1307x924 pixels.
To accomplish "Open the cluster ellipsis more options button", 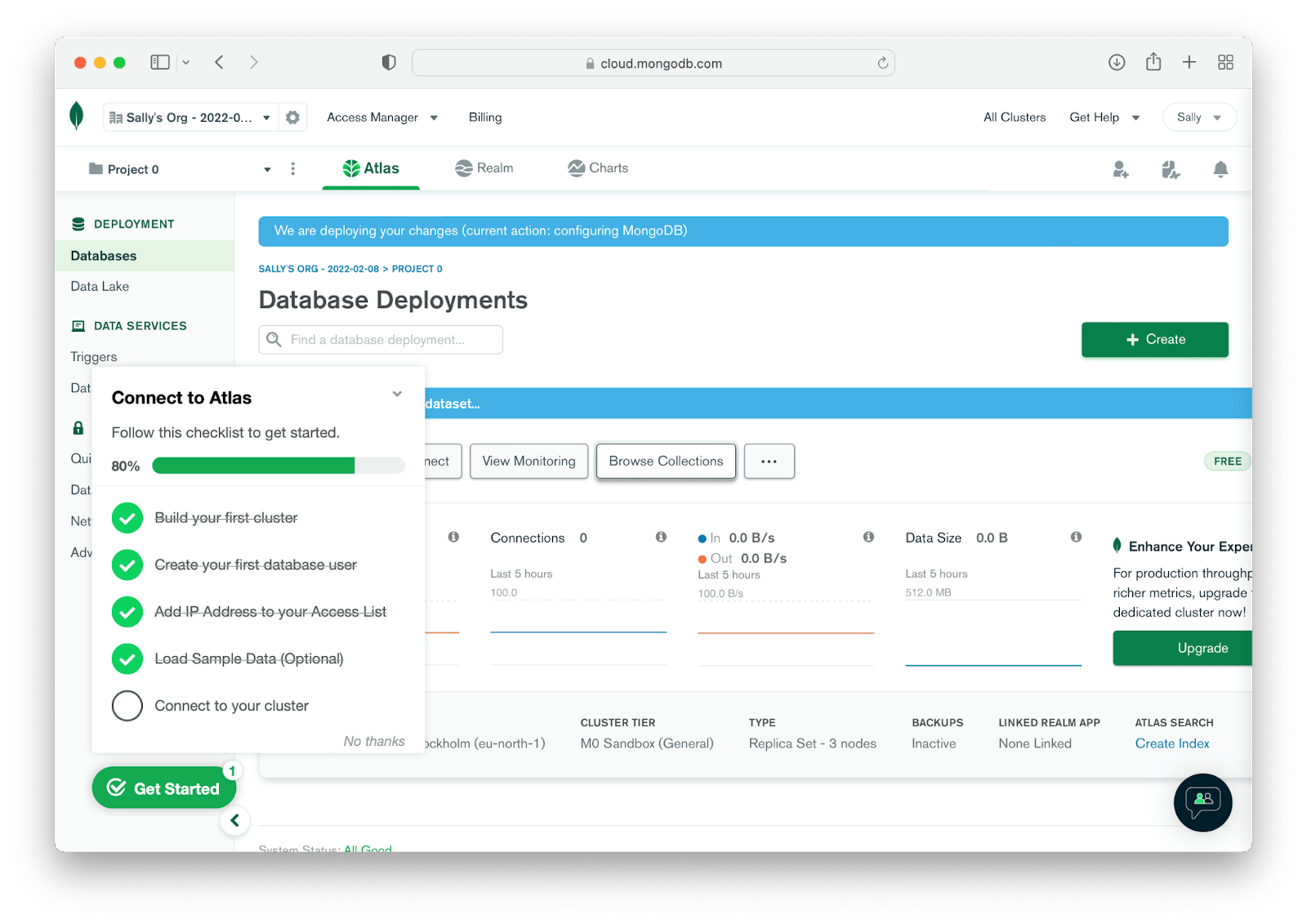I will tap(769, 462).
